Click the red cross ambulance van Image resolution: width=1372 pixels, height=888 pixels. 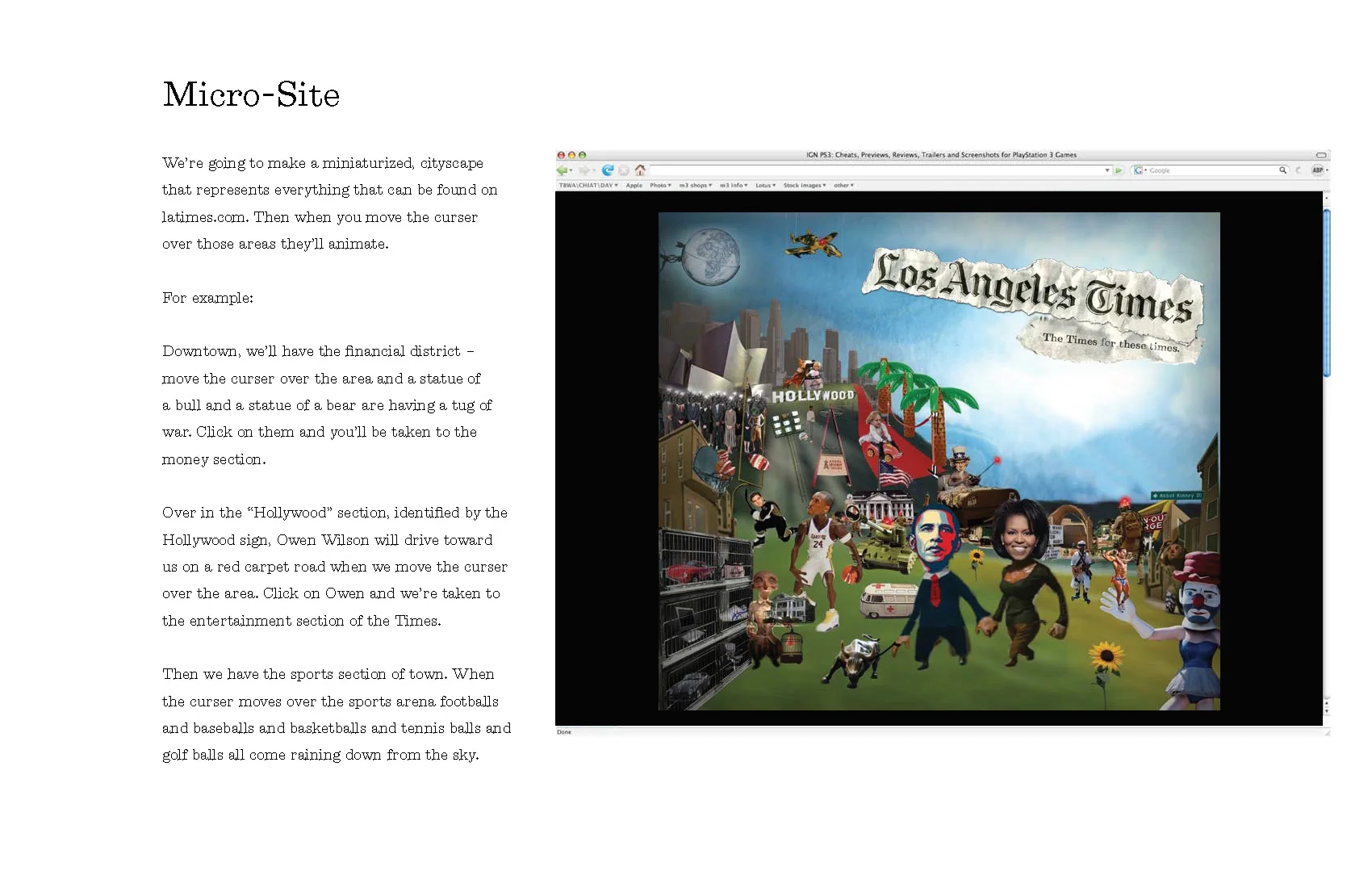pyautogui.click(x=888, y=601)
